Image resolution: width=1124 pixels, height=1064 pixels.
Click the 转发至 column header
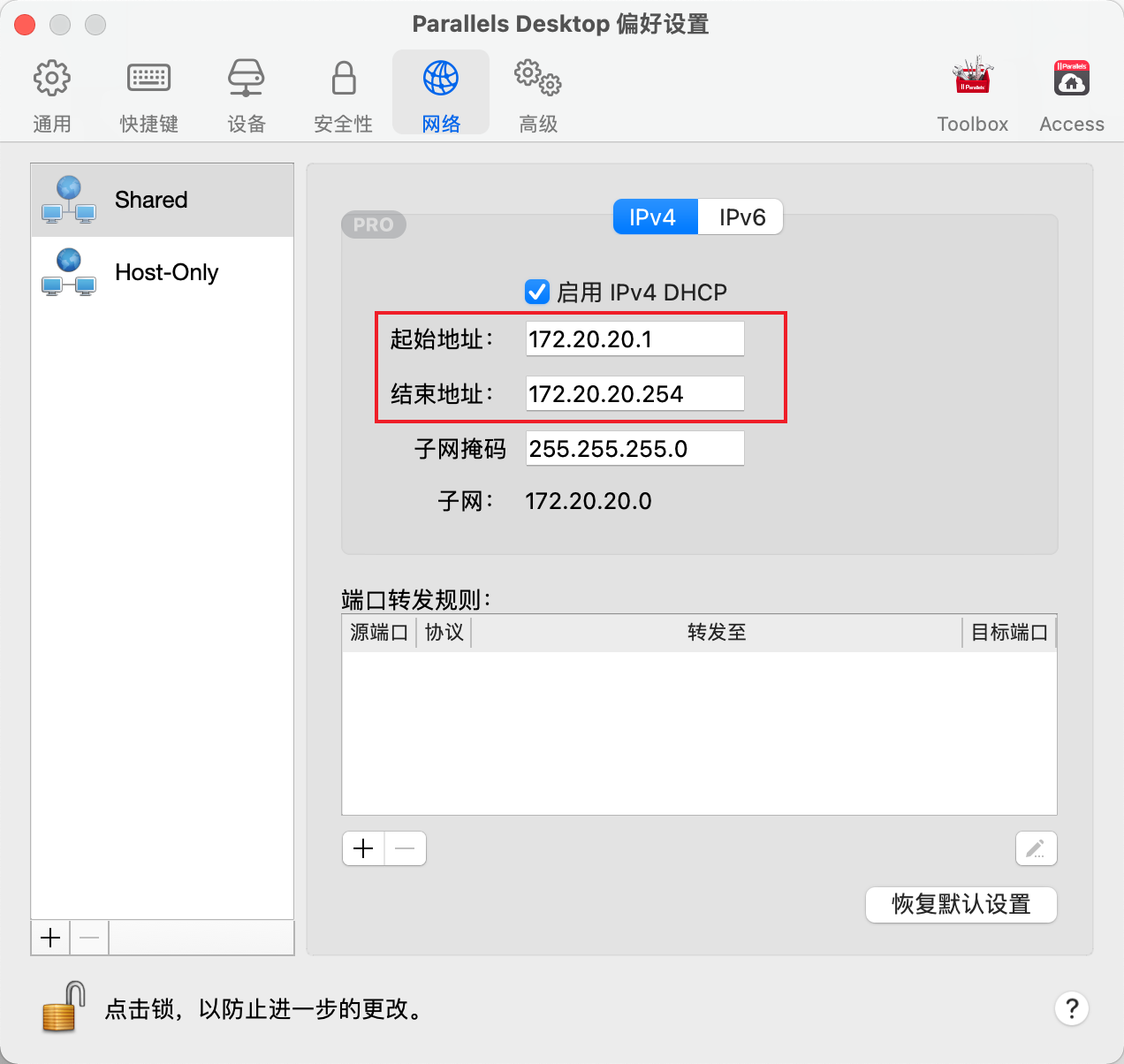point(717,633)
